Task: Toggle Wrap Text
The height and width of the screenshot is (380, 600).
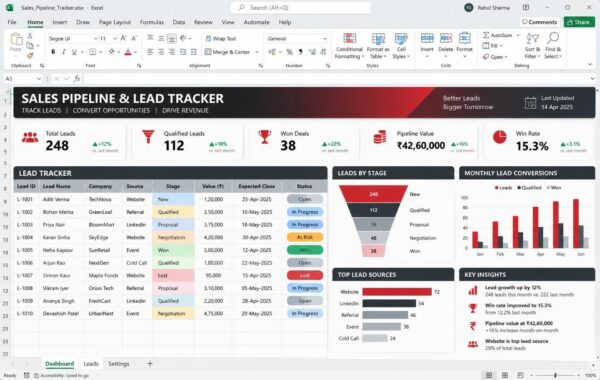Action: pos(221,39)
